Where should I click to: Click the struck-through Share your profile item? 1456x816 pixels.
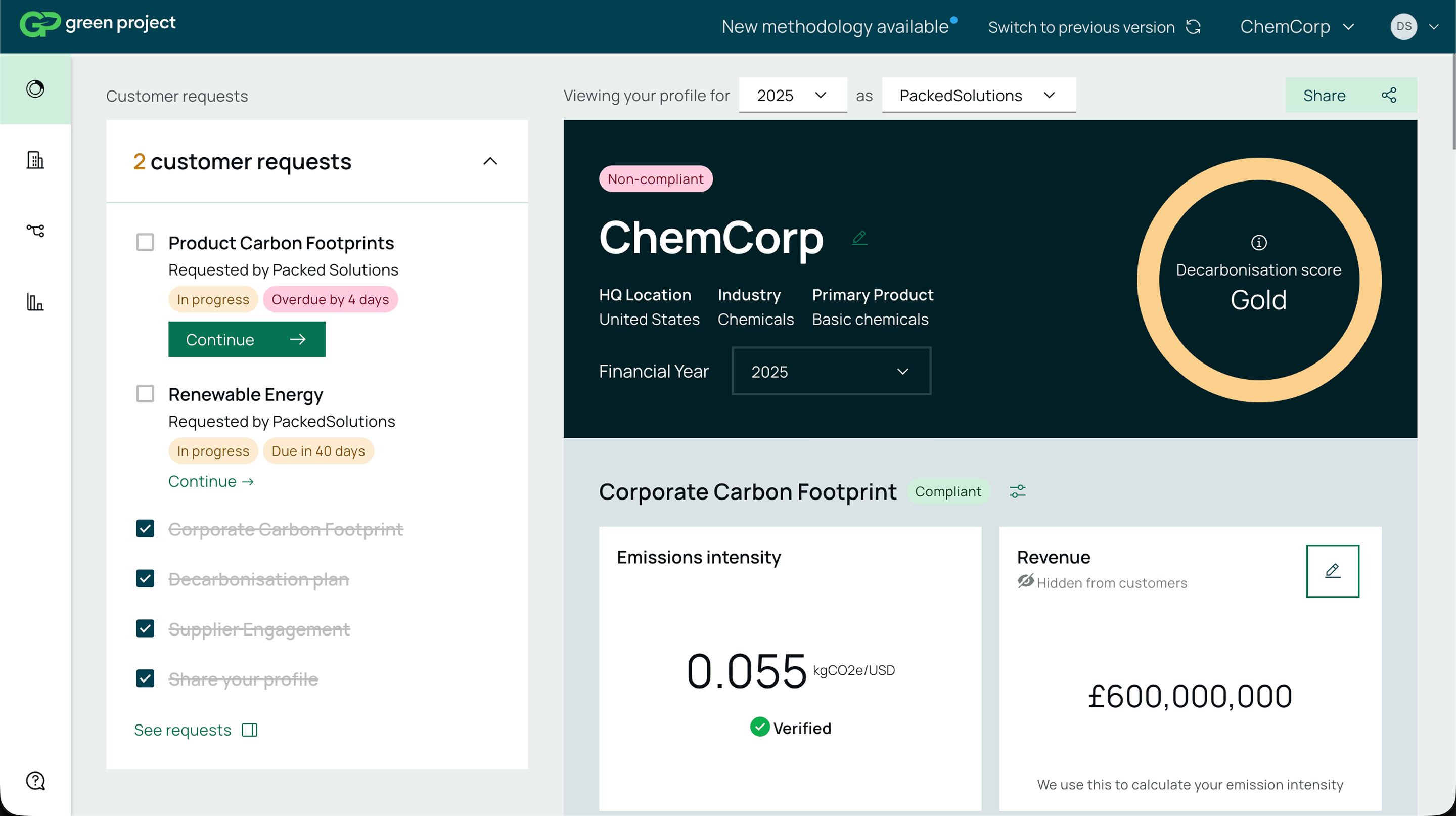(x=243, y=678)
